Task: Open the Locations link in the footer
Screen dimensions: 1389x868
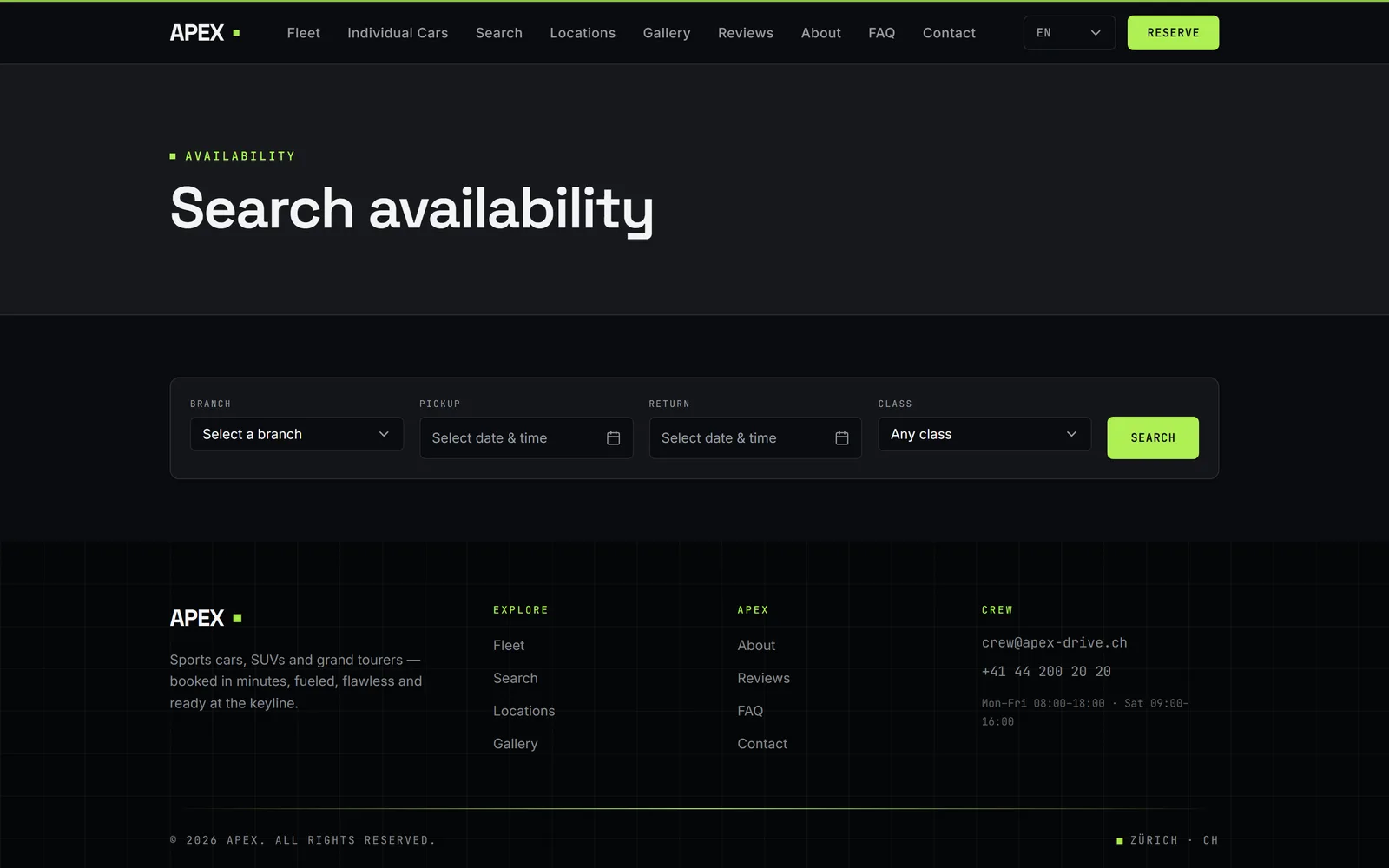Action: 524,711
